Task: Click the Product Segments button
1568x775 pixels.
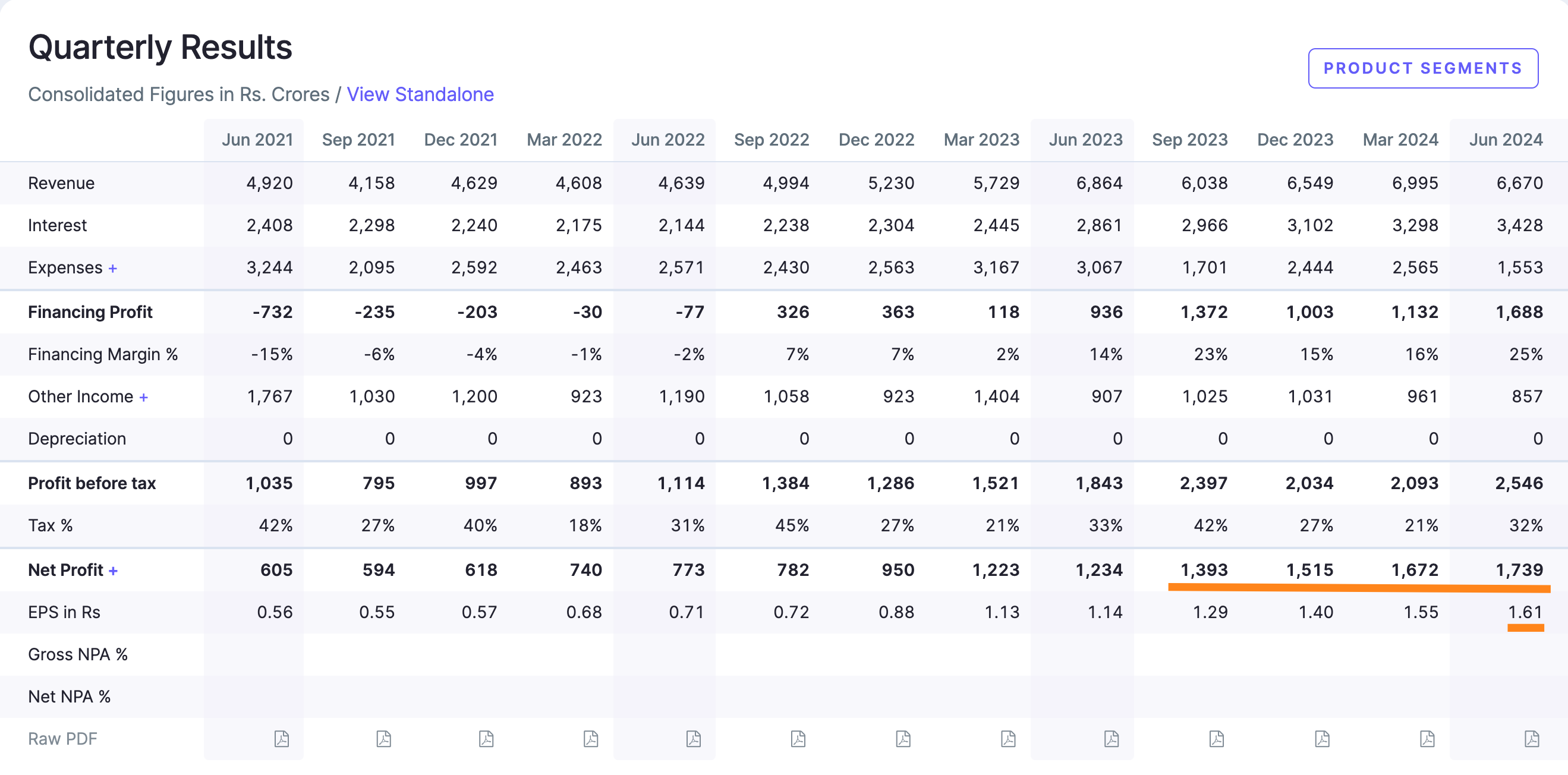Action: [x=1422, y=68]
